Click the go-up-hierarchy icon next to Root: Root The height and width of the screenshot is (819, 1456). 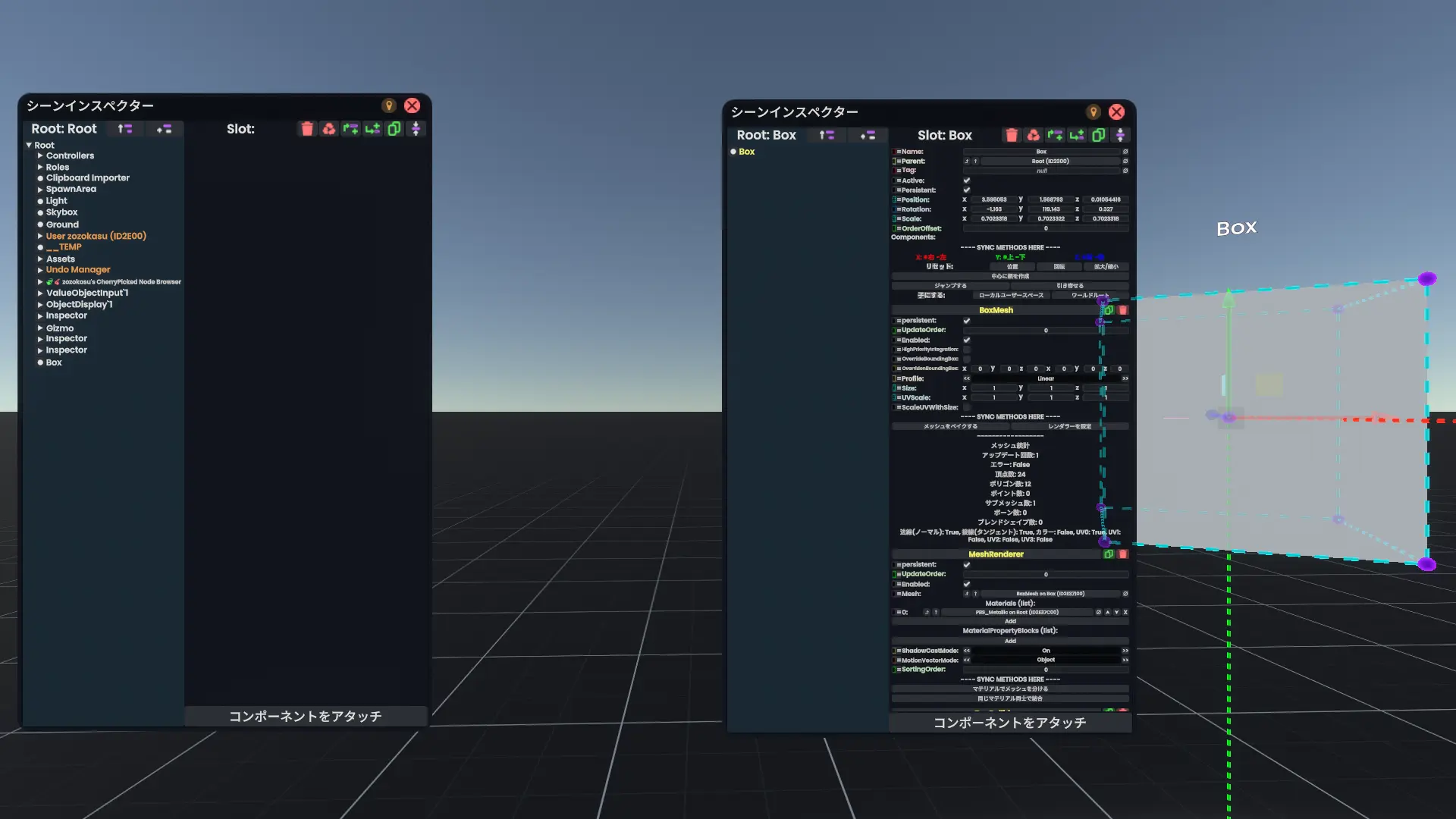[x=125, y=129]
